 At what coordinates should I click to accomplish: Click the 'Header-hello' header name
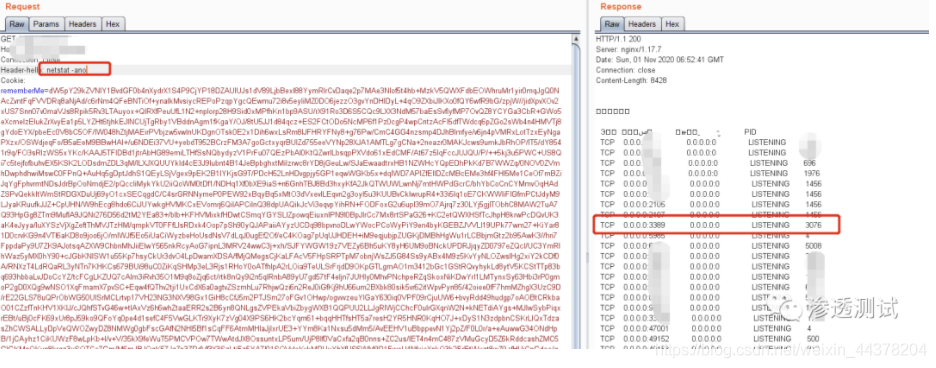[x=20, y=70]
